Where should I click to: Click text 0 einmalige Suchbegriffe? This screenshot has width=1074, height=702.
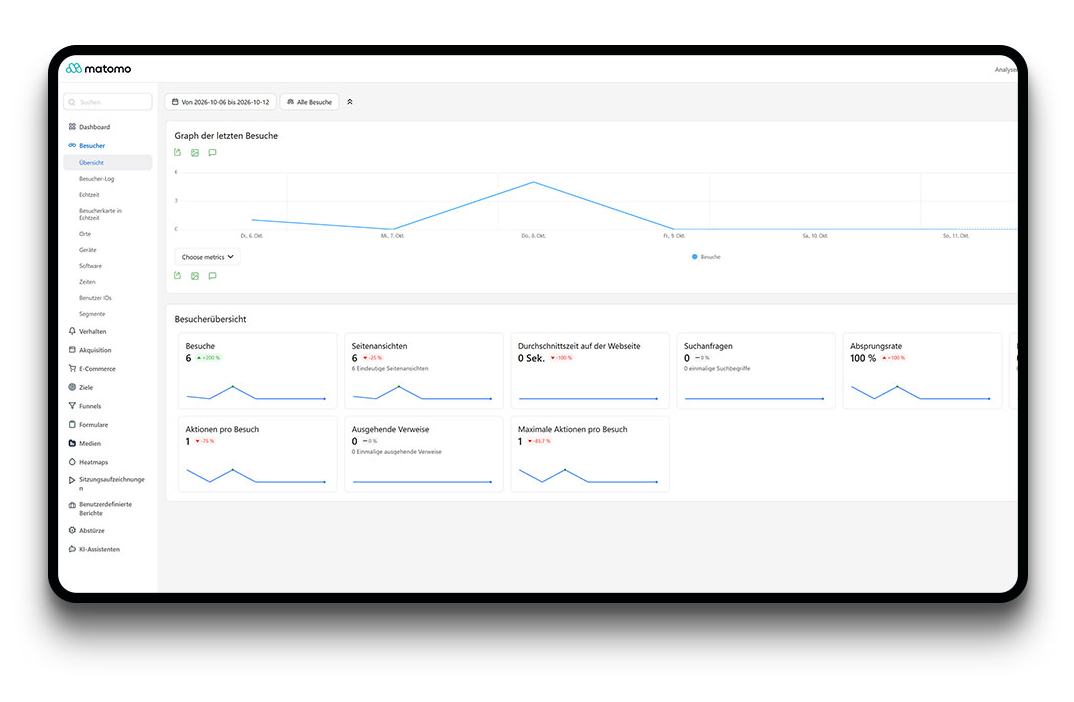point(717,368)
